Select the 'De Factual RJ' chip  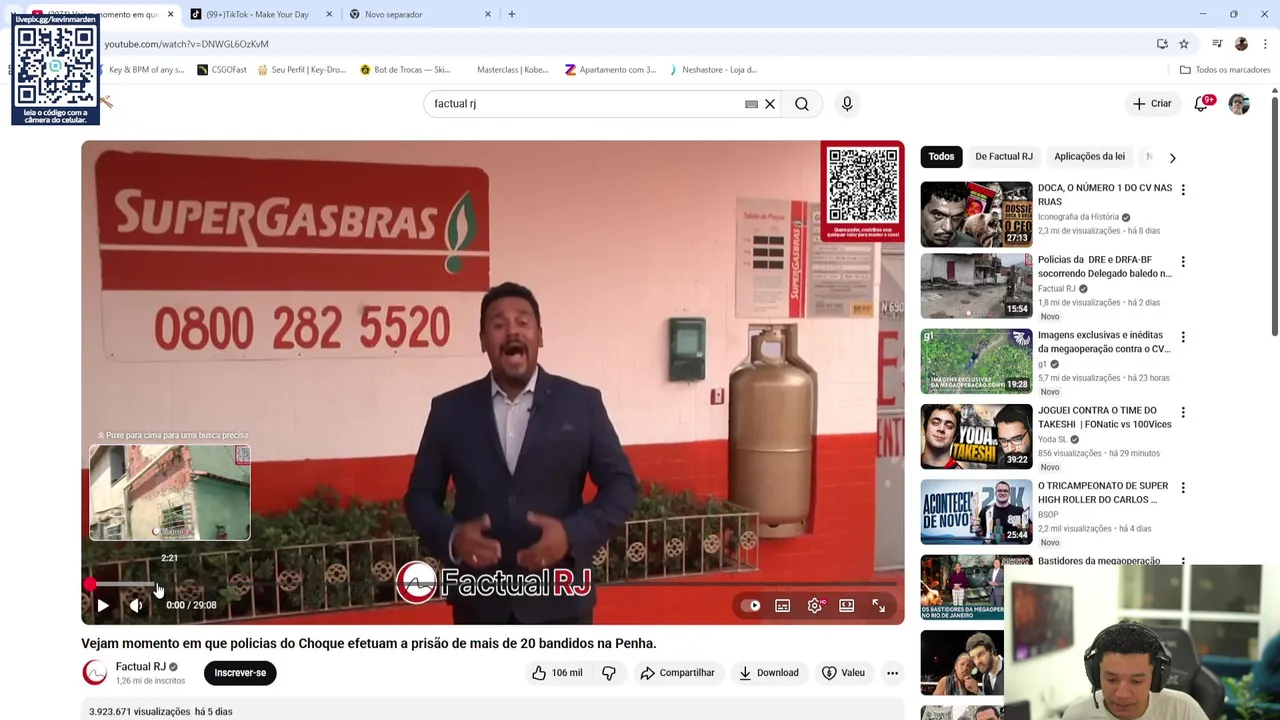coord(1004,156)
